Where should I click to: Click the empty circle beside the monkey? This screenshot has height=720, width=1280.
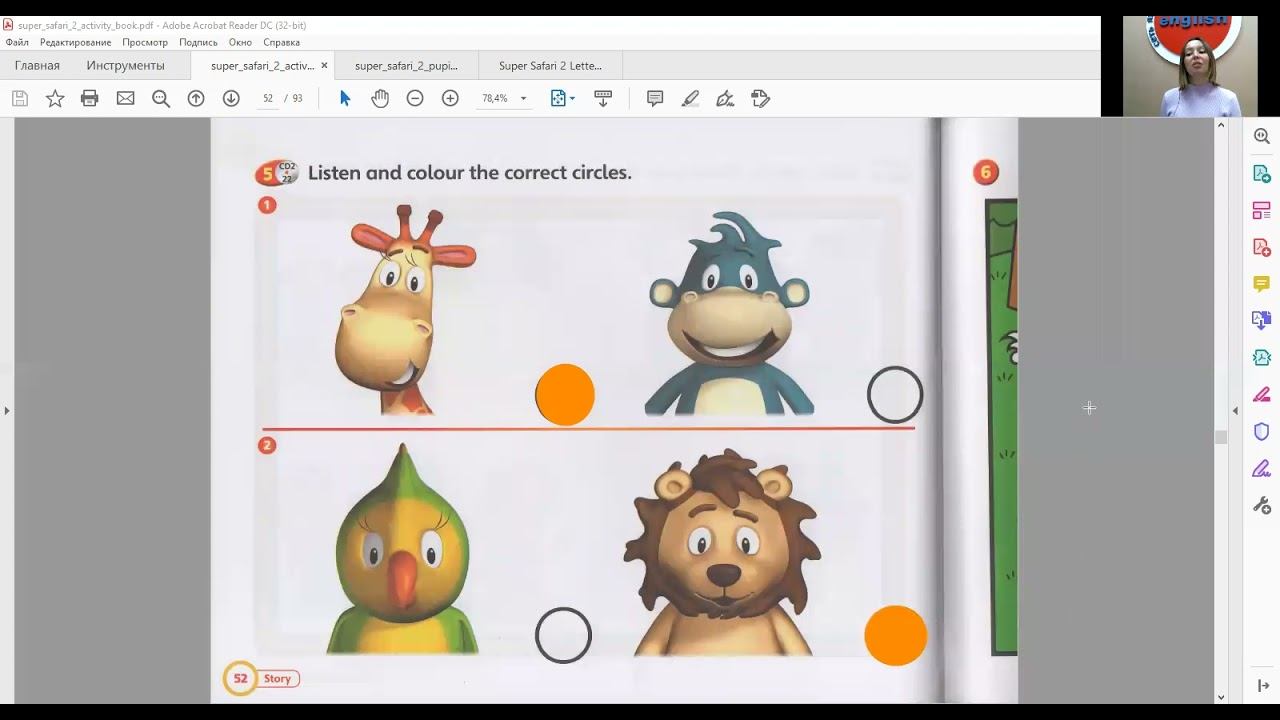tap(895, 395)
